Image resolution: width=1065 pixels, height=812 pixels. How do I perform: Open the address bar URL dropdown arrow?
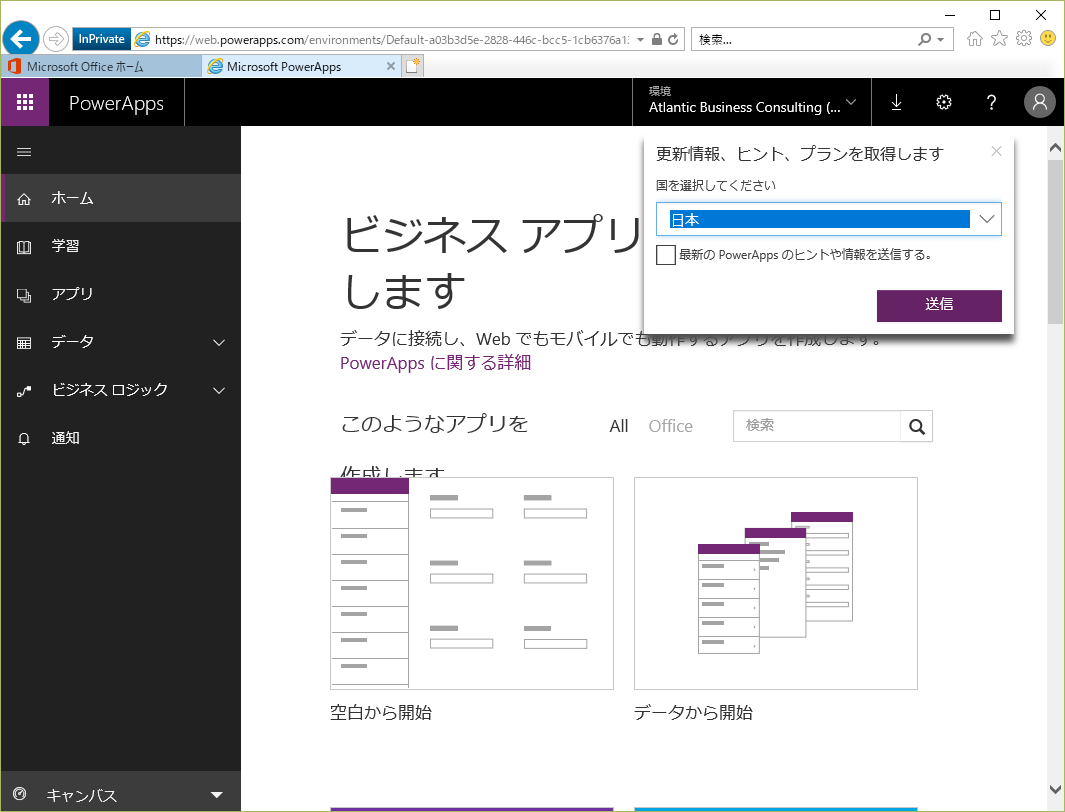pyautogui.click(x=640, y=39)
